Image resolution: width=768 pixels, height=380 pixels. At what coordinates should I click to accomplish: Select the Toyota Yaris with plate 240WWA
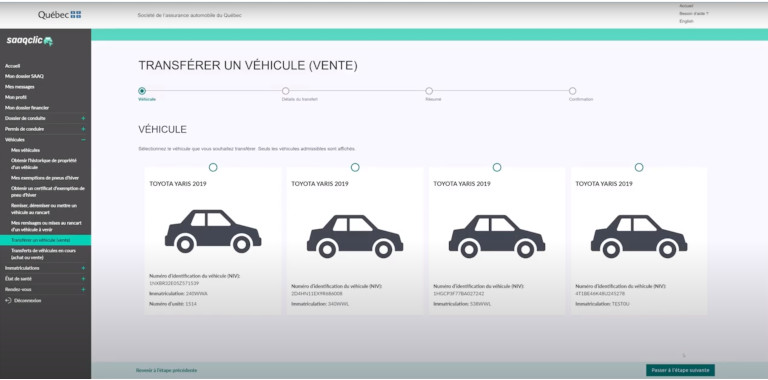(213, 167)
